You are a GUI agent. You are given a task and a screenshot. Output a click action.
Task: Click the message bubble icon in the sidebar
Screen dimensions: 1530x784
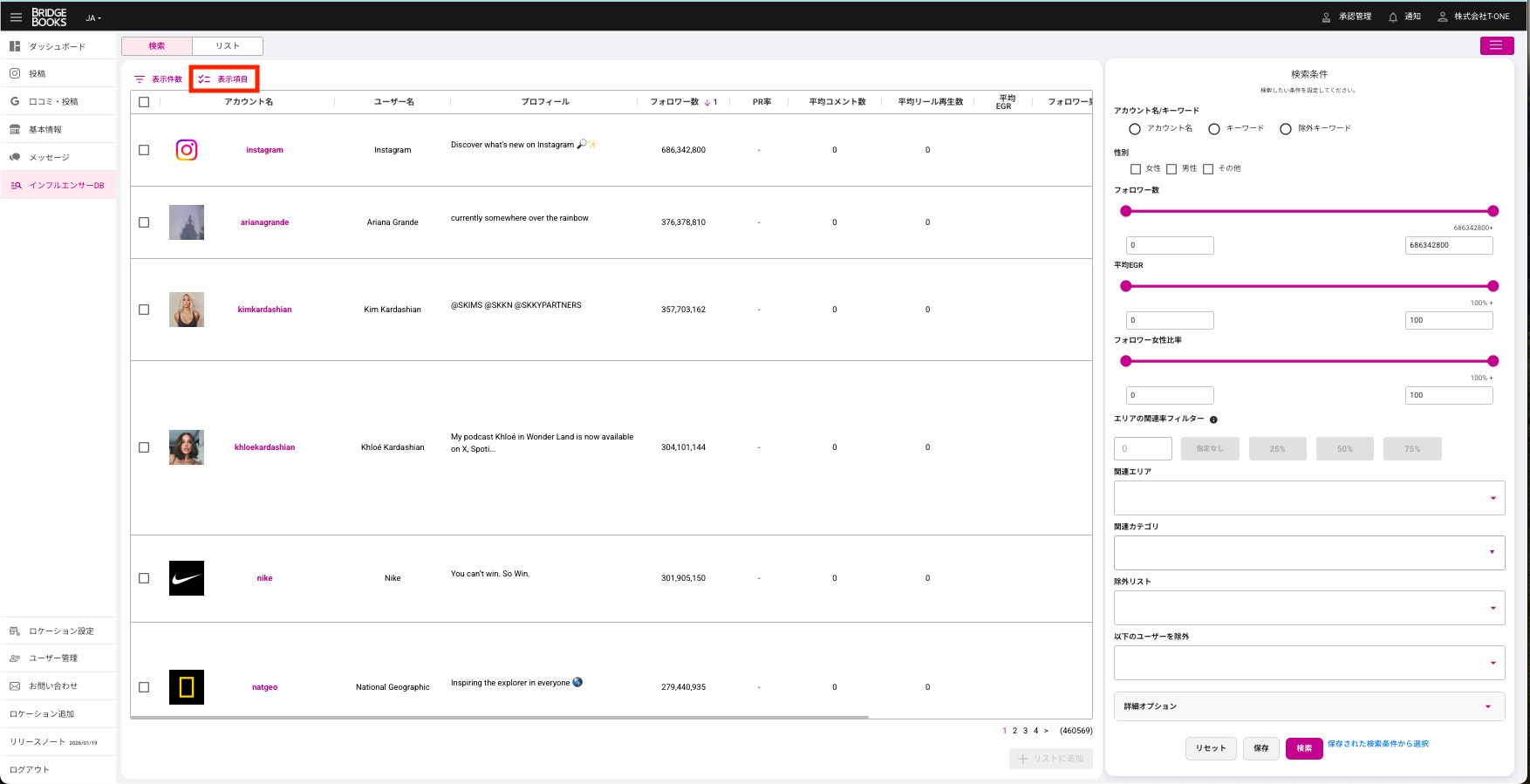[15, 158]
